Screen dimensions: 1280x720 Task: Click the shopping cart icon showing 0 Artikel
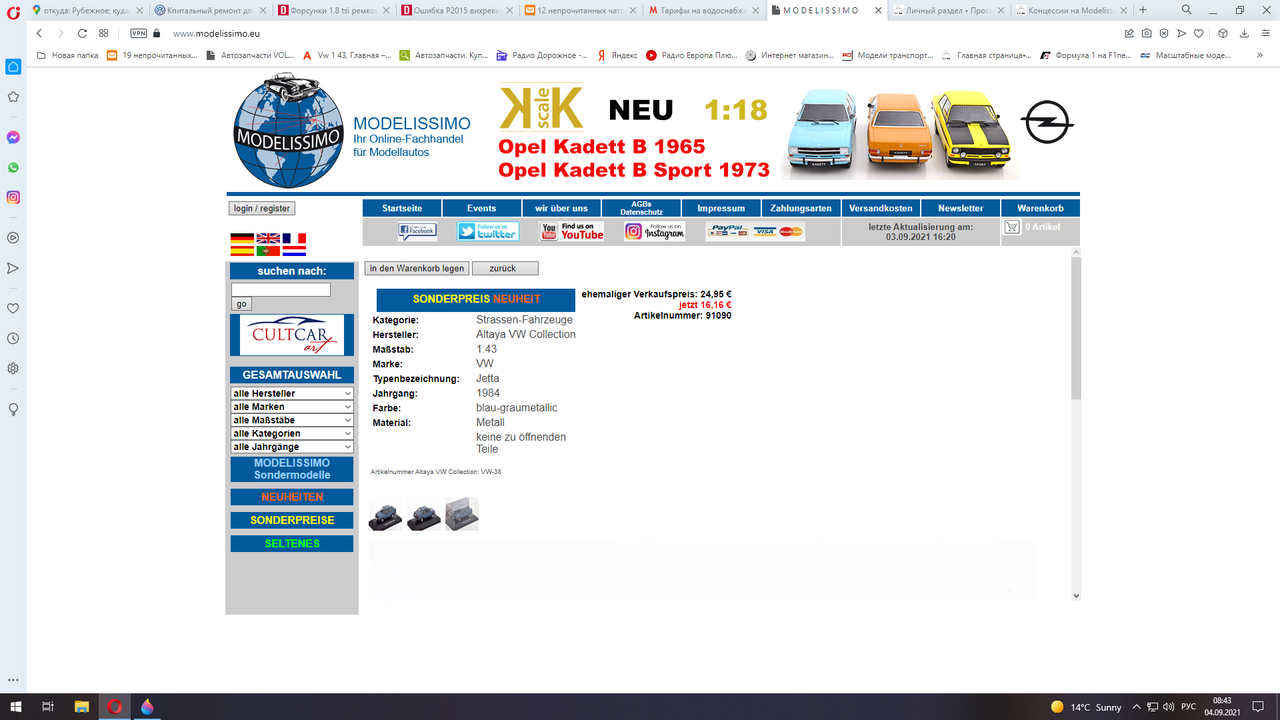coord(1012,227)
